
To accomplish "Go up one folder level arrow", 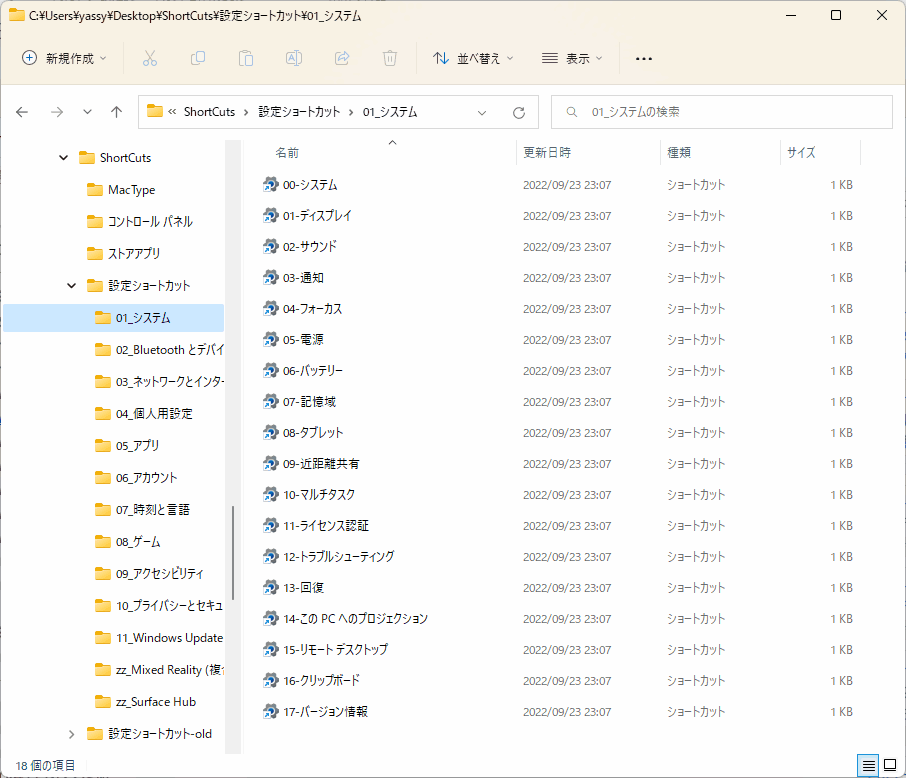I will (117, 112).
